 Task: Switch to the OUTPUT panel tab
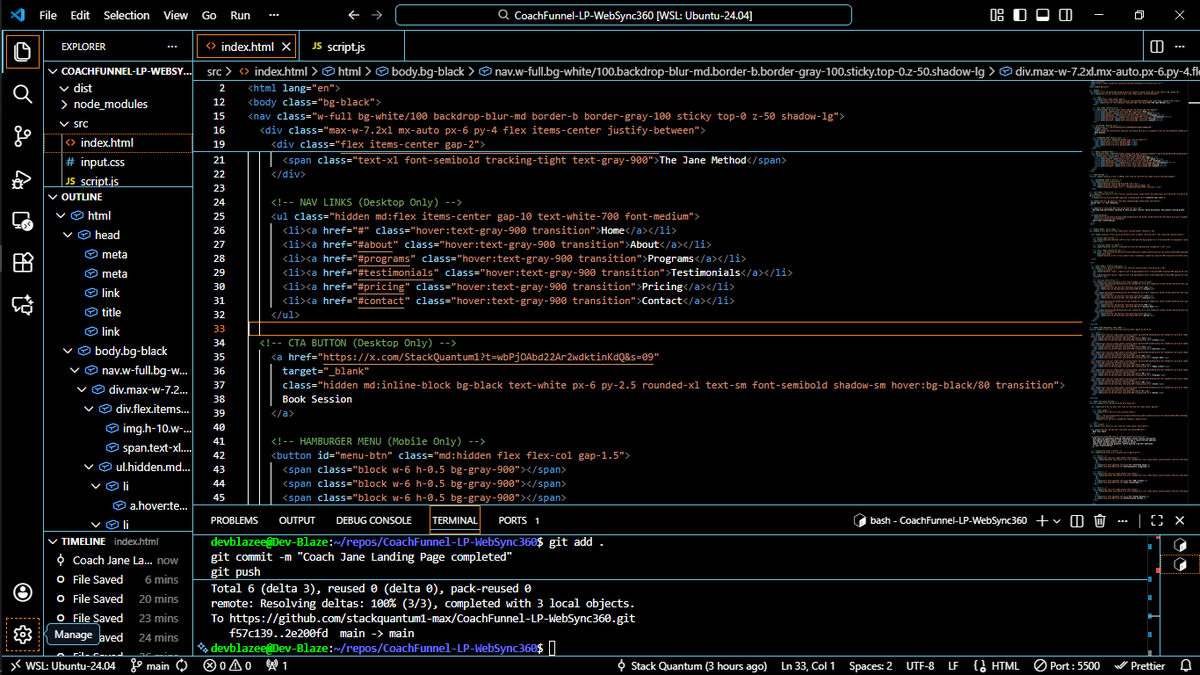tap(297, 520)
